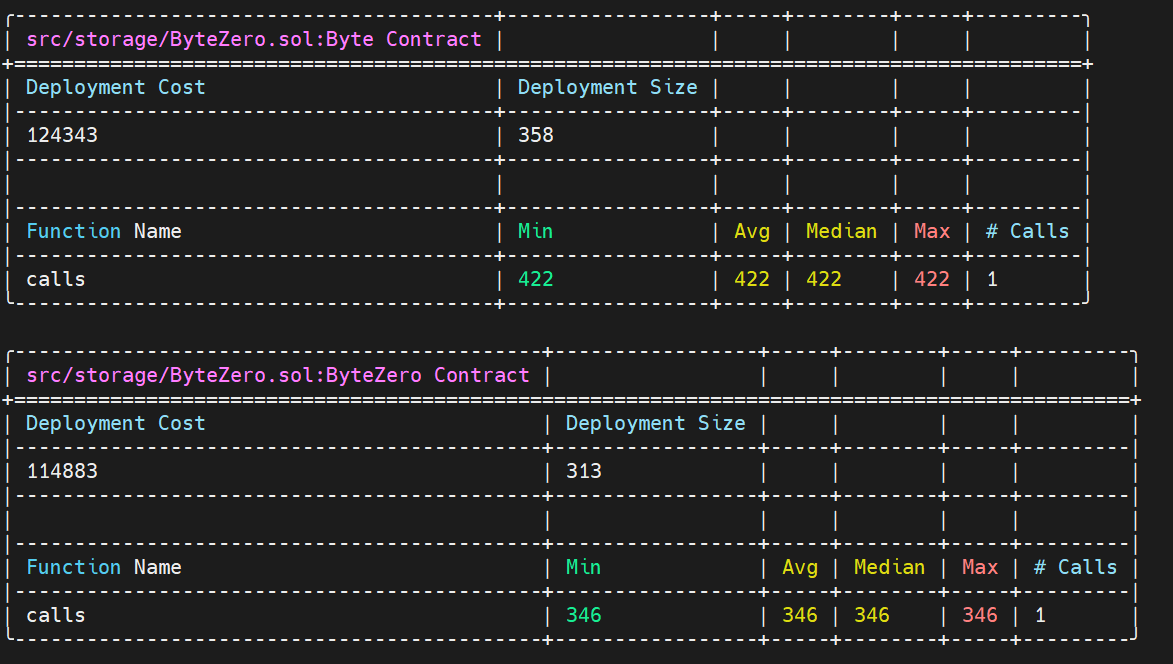Click the red Max header in second table
1173x664 pixels.
[x=980, y=567]
